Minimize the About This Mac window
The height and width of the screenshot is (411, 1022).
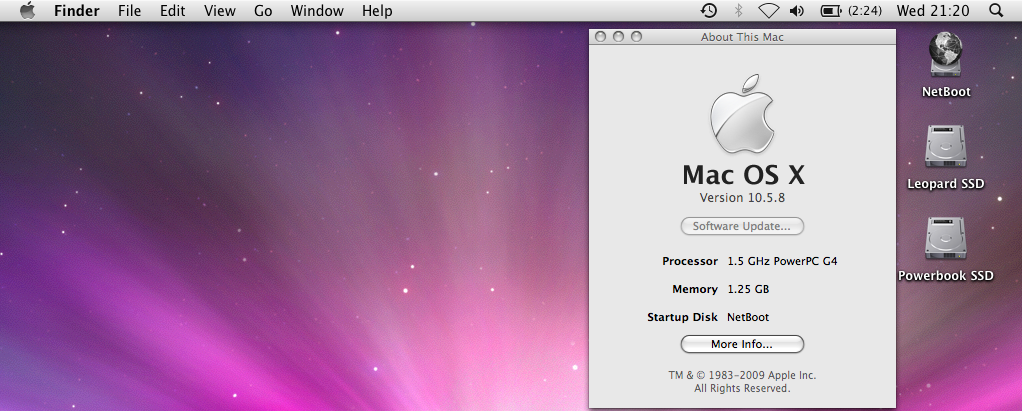coord(619,37)
